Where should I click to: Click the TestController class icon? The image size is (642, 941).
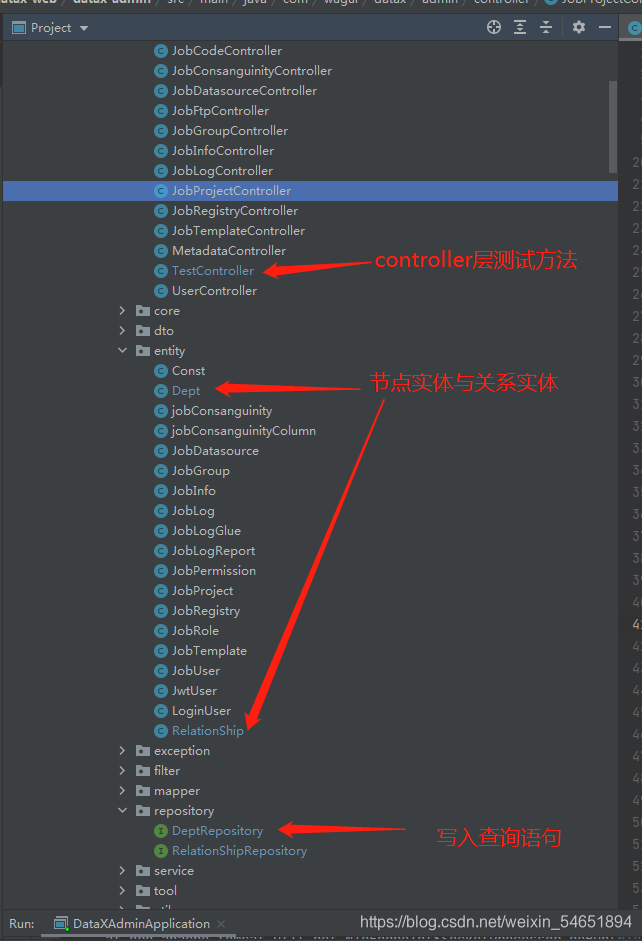(160, 271)
